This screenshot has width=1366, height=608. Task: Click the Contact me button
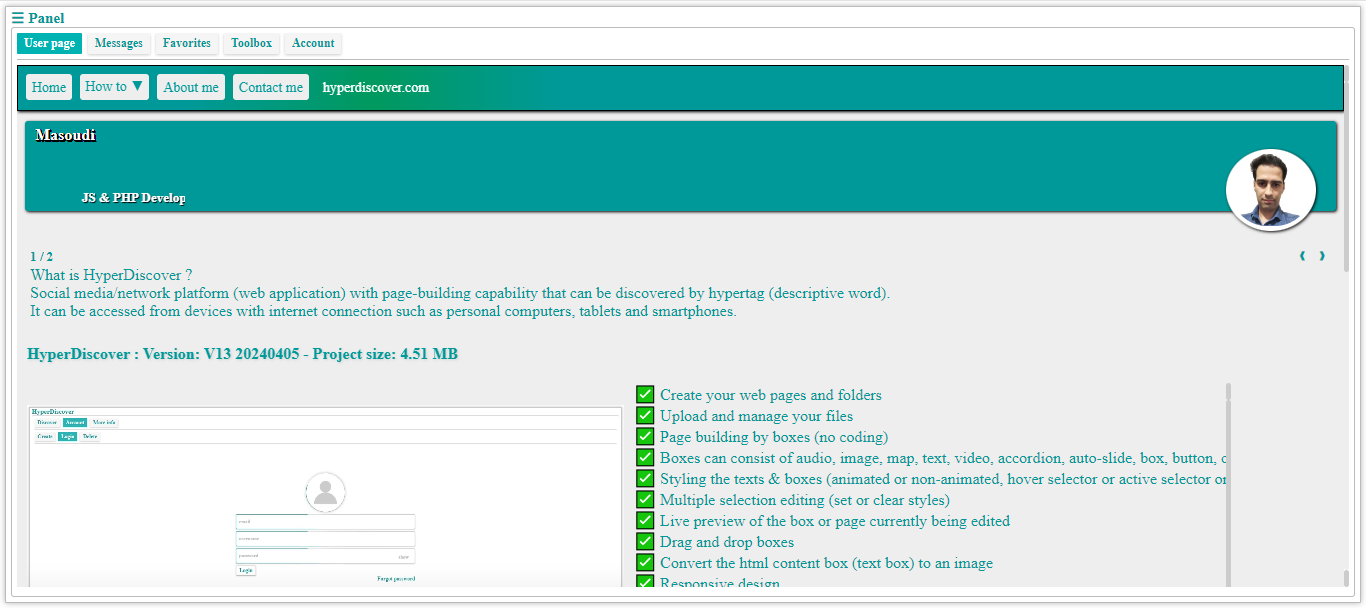271,87
